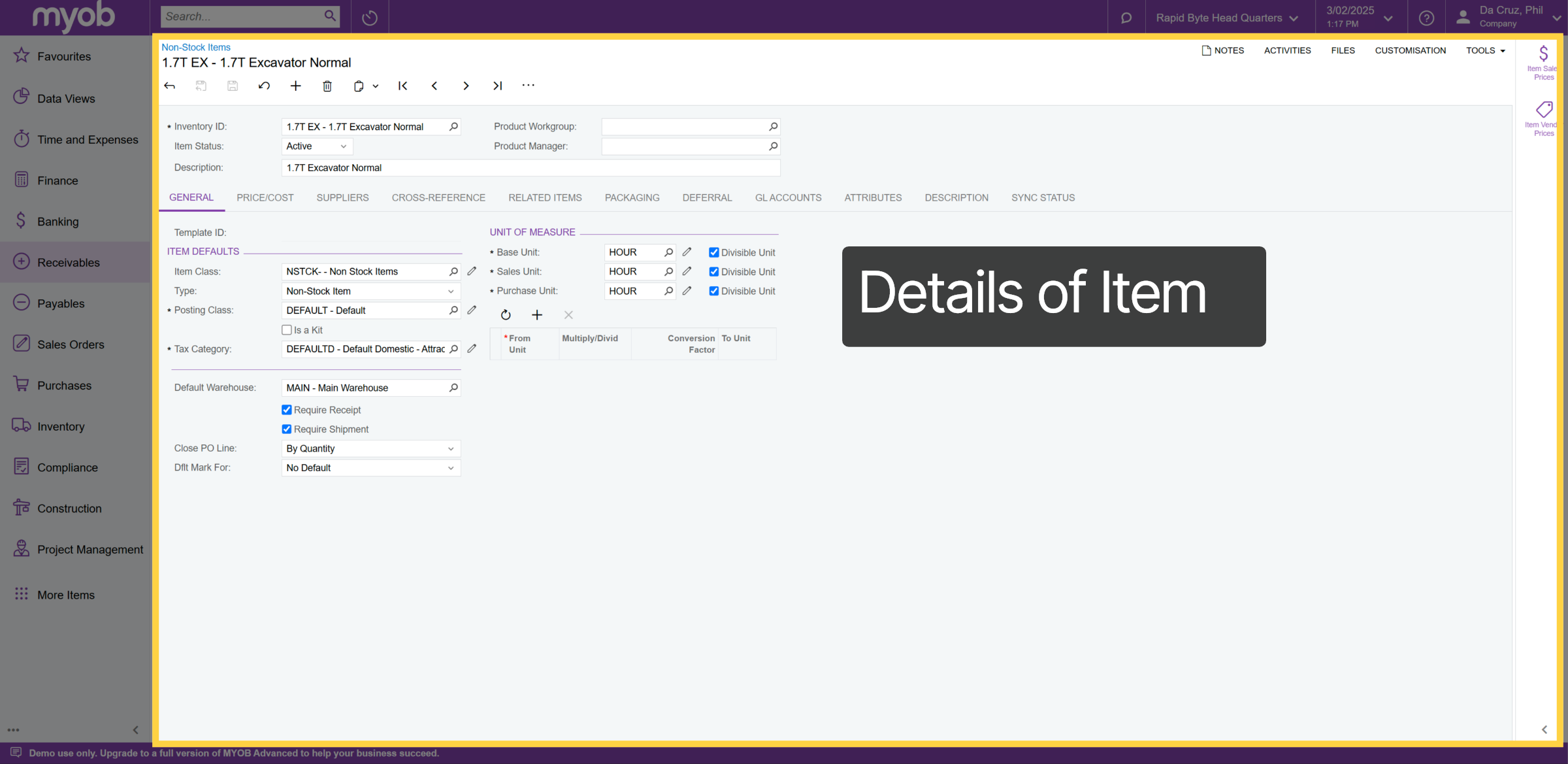Toggle Divisible Unit for Base Unit

(x=714, y=252)
